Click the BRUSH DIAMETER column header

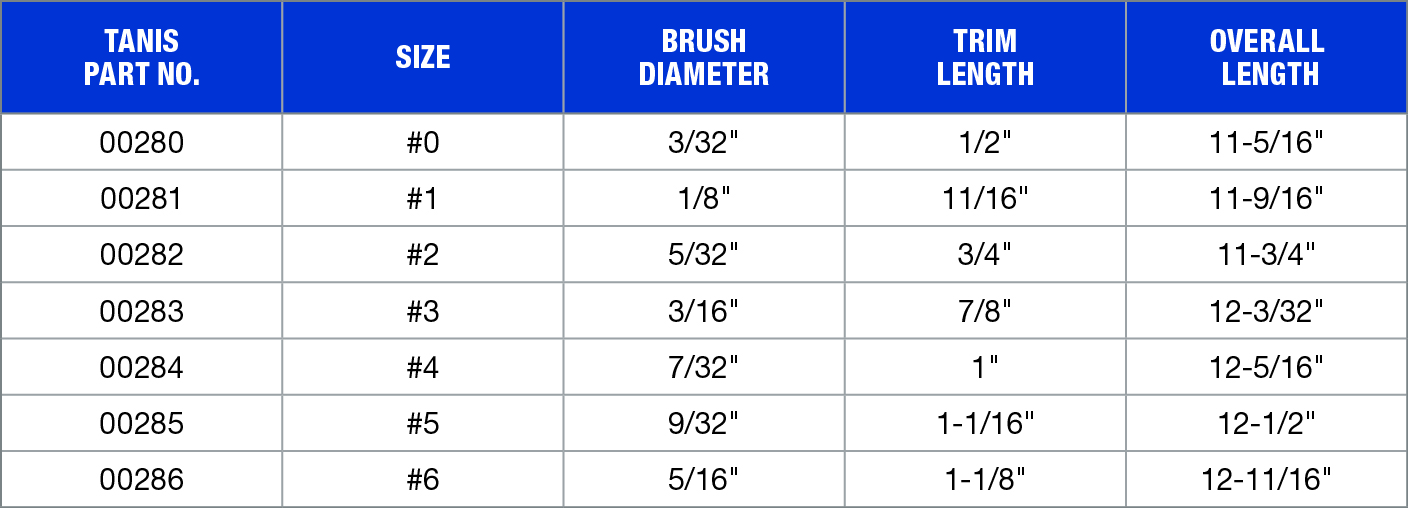pyautogui.click(x=704, y=57)
